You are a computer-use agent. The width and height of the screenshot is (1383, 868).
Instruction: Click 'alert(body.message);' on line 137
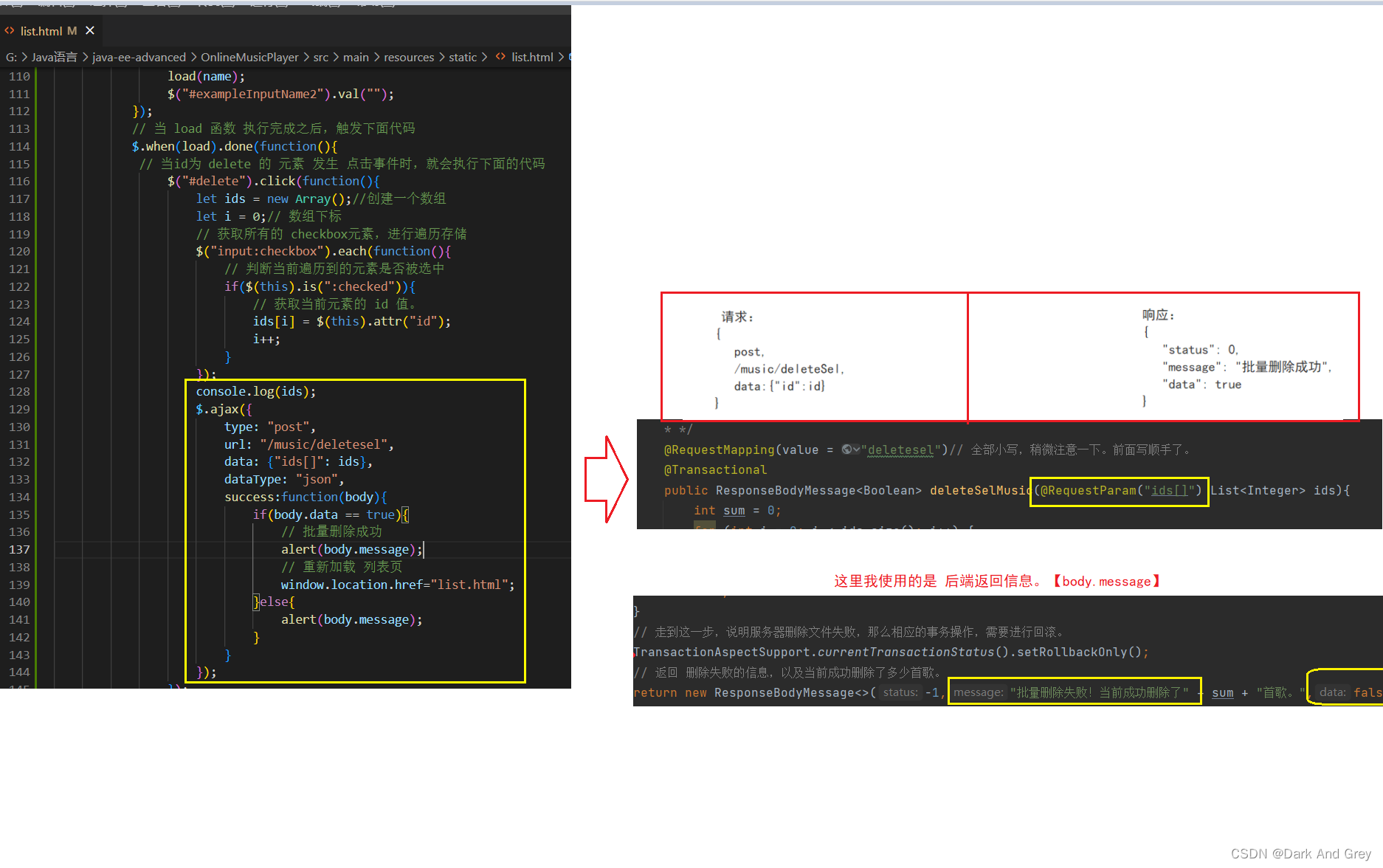[x=352, y=549]
